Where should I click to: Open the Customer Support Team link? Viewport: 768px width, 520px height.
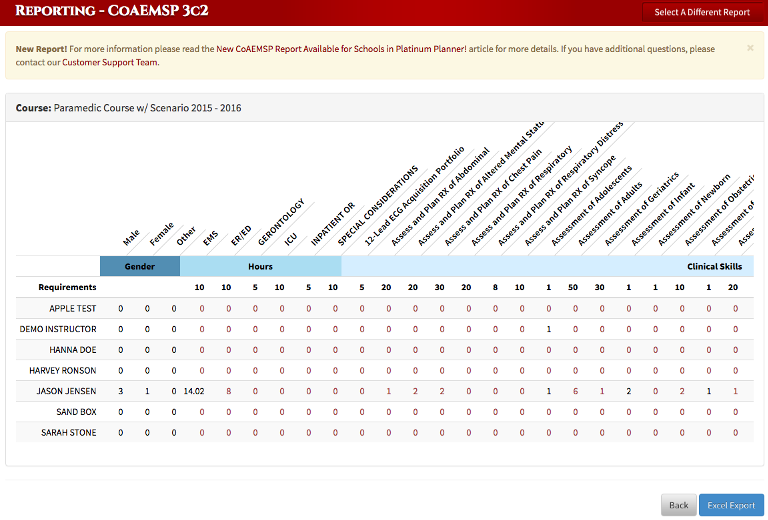(x=110, y=62)
